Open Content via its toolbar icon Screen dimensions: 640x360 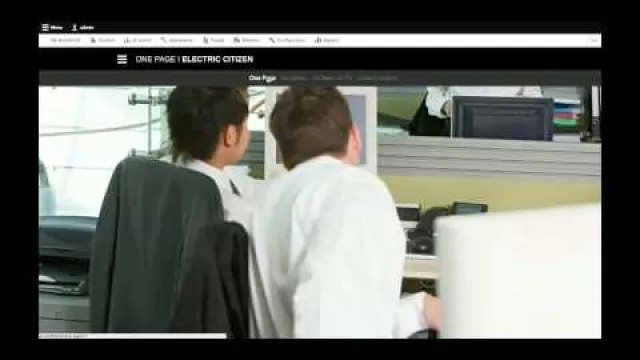(x=93, y=40)
